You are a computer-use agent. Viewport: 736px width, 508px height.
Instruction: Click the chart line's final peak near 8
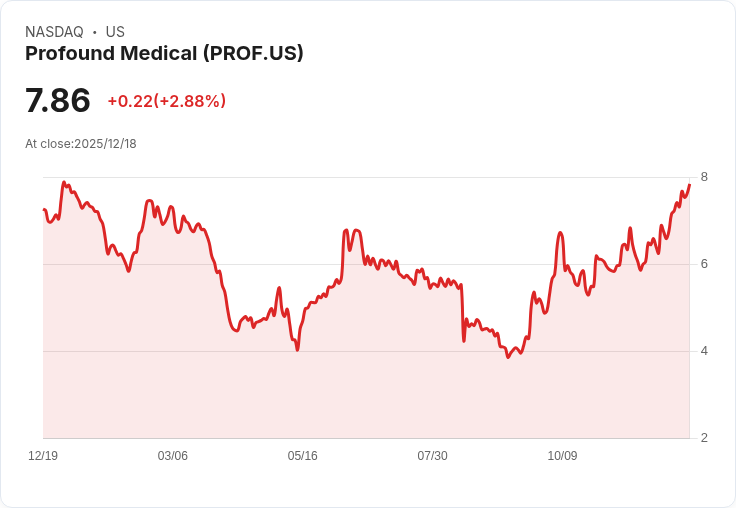point(689,185)
